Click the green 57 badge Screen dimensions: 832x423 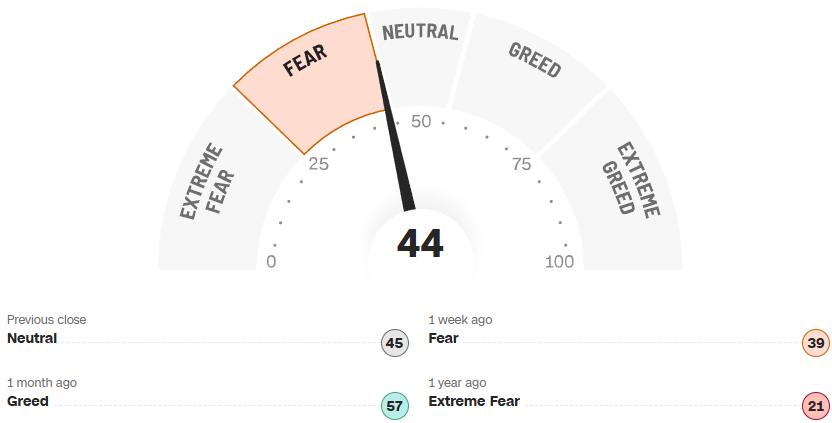(394, 406)
